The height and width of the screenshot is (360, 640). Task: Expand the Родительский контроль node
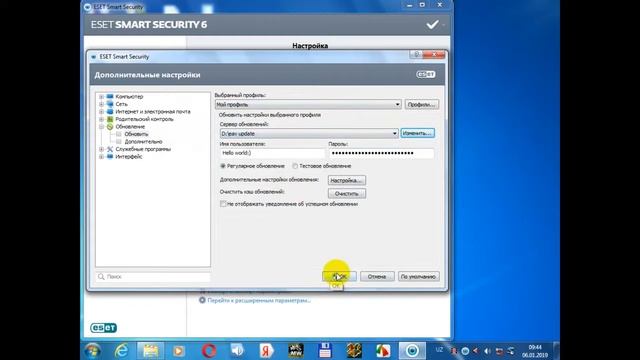click(x=101, y=119)
